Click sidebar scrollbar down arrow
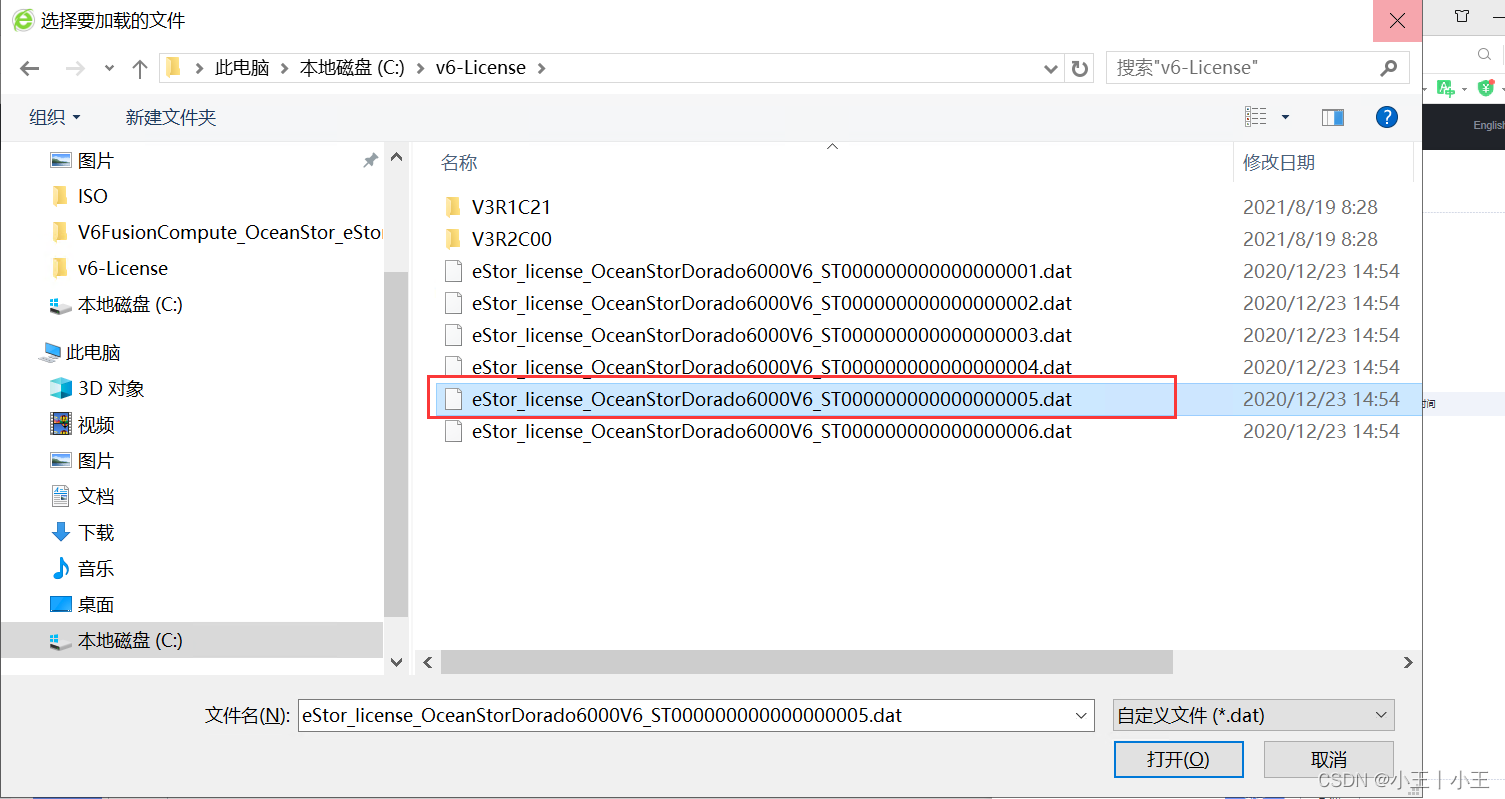The image size is (1505, 799). pos(396,662)
